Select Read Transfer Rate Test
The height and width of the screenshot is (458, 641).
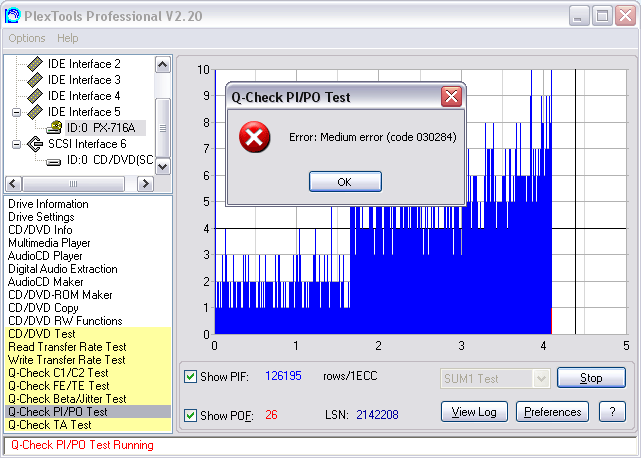[67, 347]
